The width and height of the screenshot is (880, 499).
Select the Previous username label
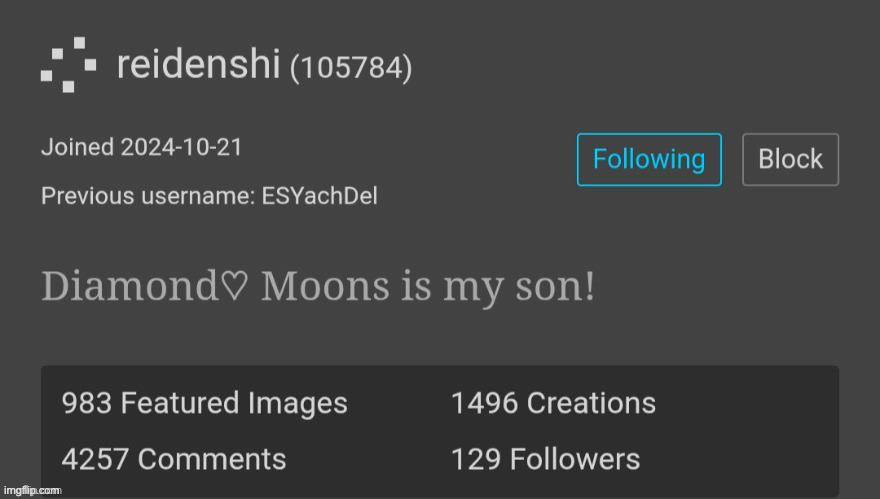coord(148,196)
